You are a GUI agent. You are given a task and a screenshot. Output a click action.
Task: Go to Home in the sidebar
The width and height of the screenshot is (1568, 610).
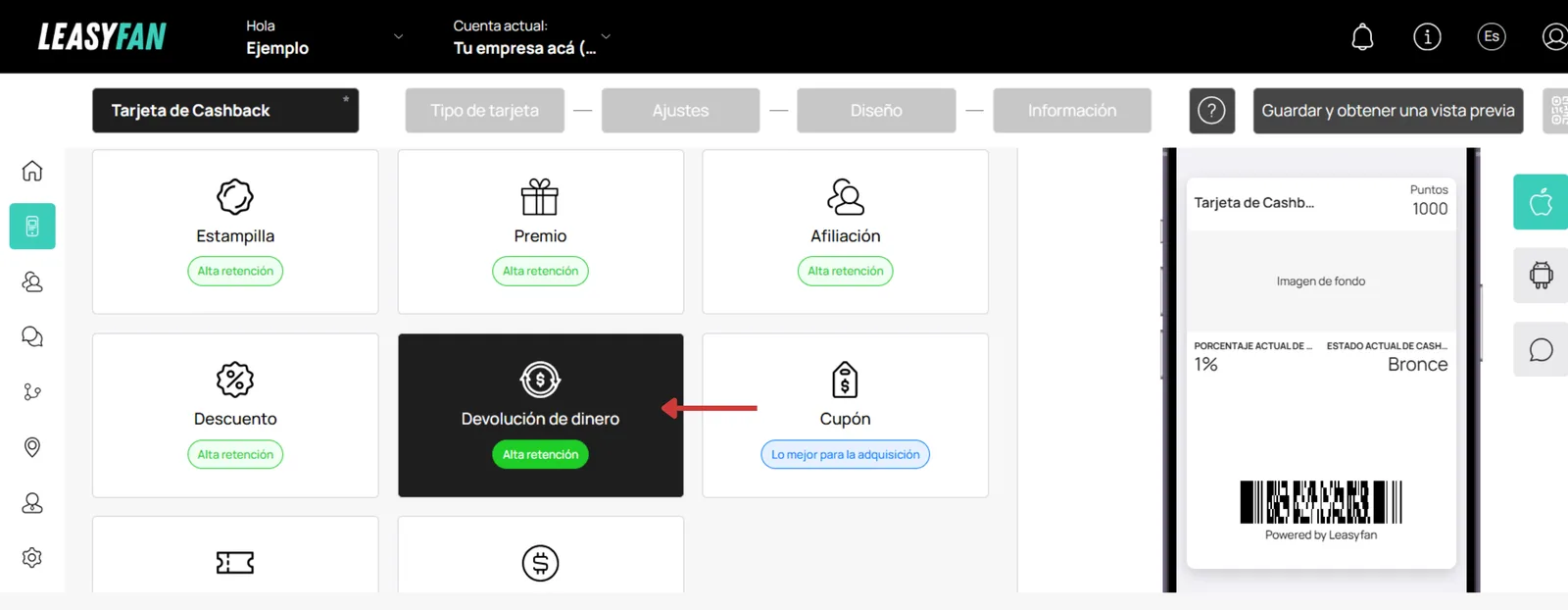[x=32, y=171]
